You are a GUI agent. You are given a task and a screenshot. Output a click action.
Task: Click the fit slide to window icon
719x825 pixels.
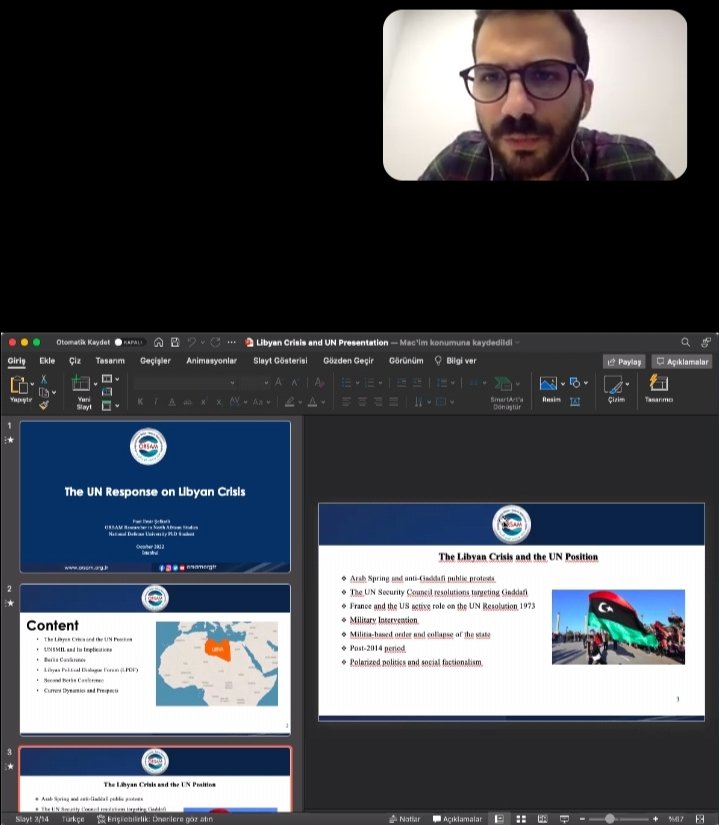(700, 819)
